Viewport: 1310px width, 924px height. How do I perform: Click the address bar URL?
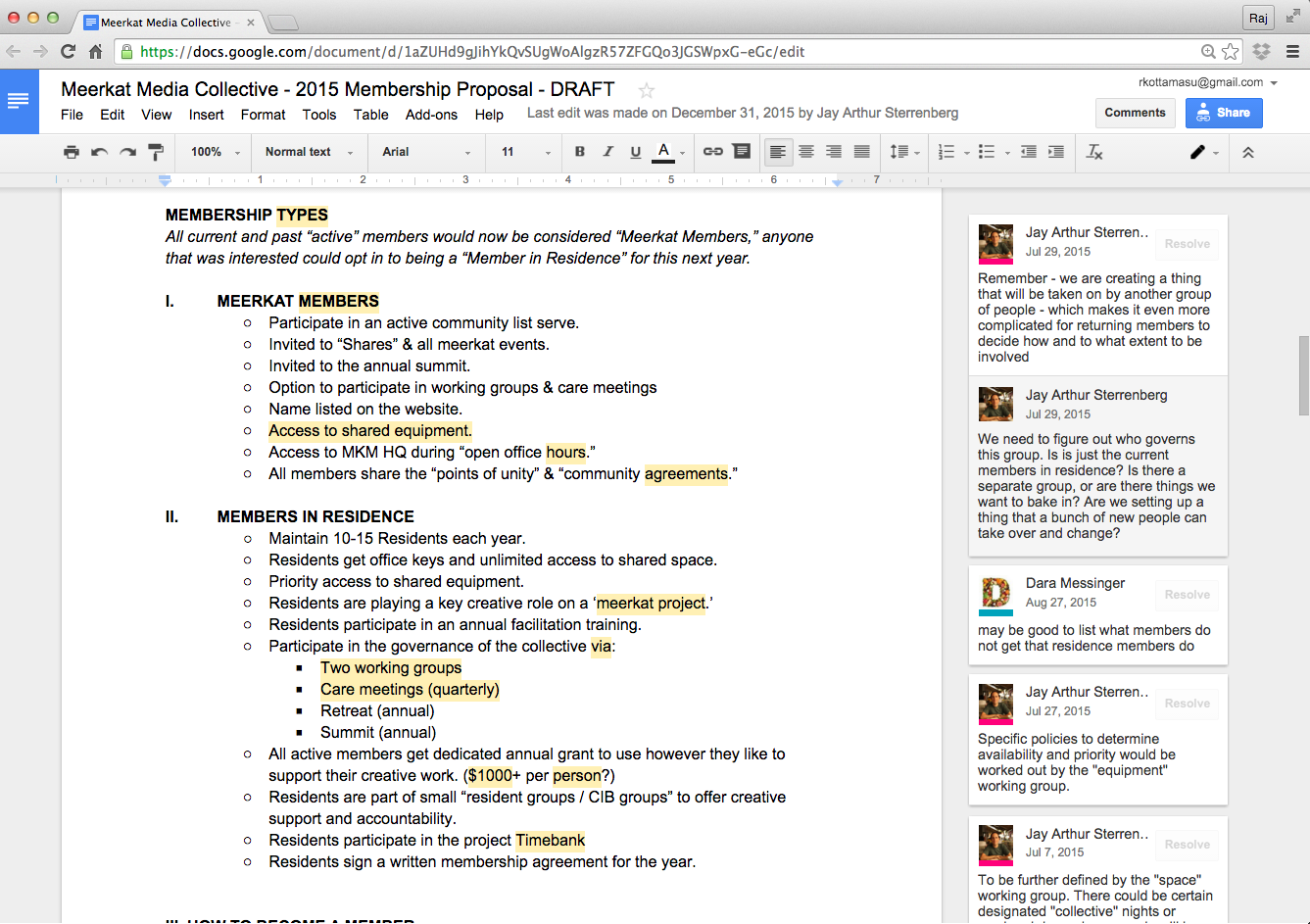[472, 52]
